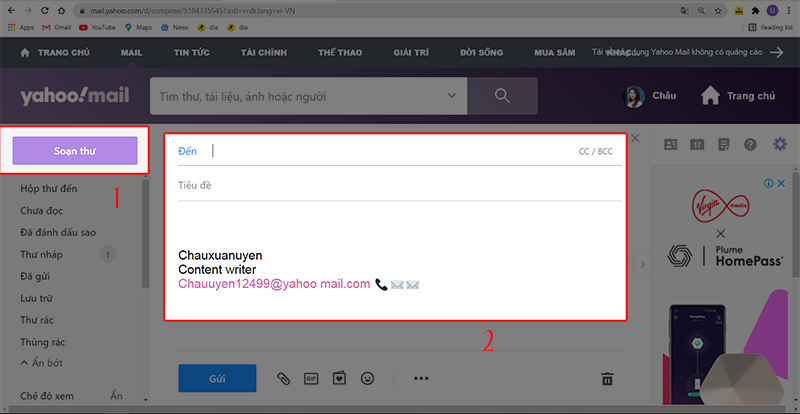Open Hộp thư đến inbox folder
The image size is (800, 414).
pyautogui.click(x=48, y=189)
